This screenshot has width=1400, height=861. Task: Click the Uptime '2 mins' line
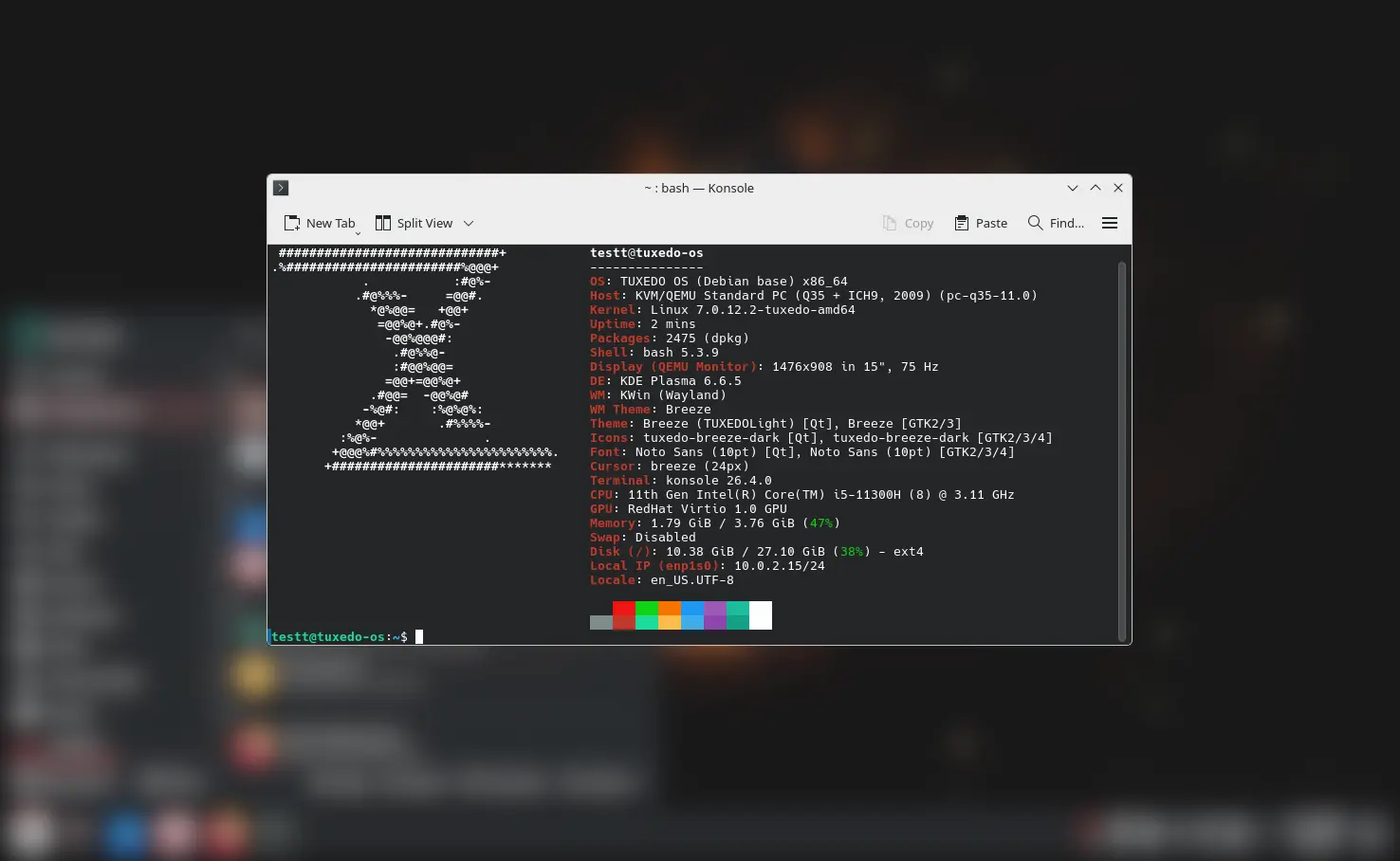[x=643, y=324]
